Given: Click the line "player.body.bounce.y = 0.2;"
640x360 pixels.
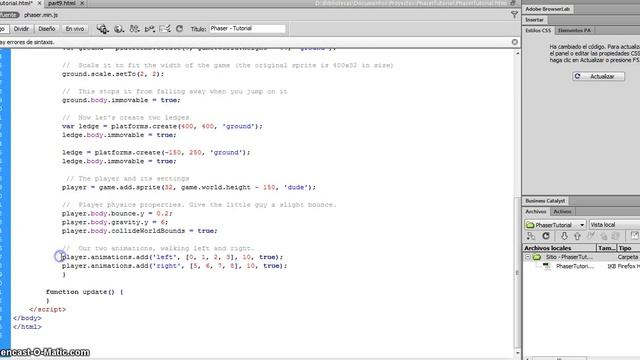Looking at the screenshot, I should click(x=117, y=213).
